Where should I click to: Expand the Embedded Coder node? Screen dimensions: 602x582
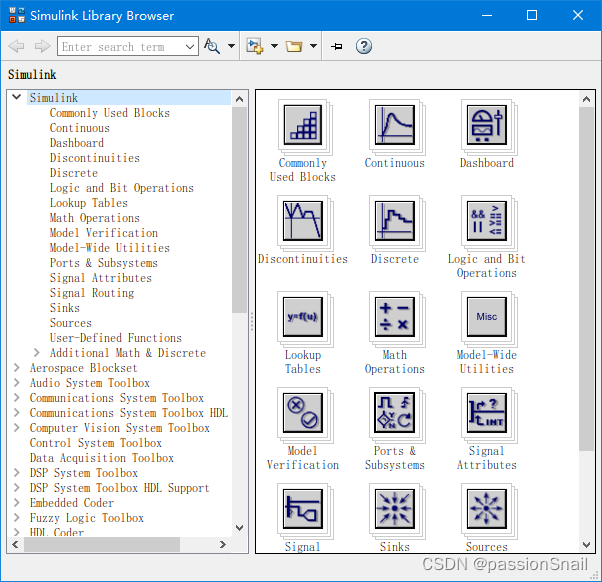(x=17, y=503)
